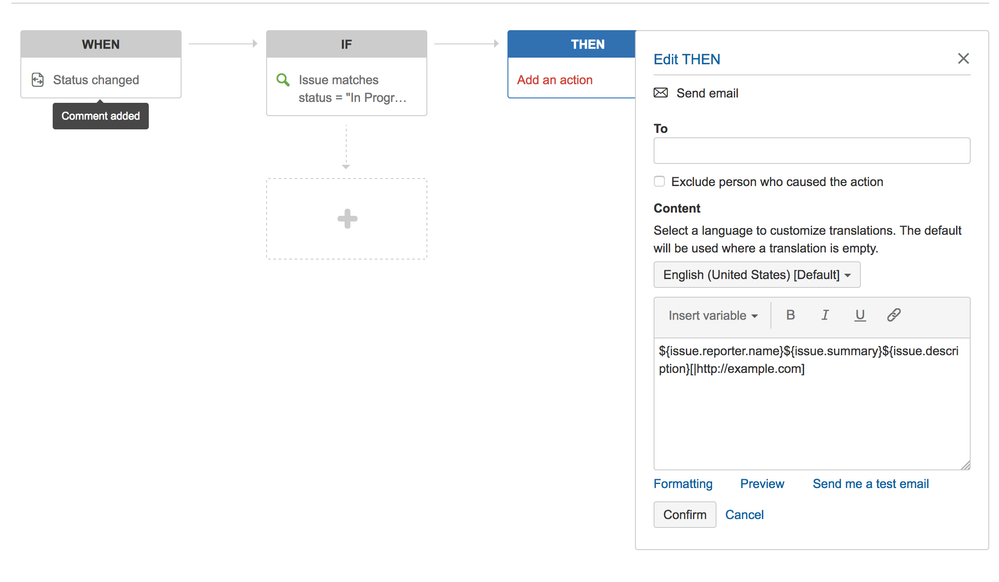Viewport: 999px width, 582px height.
Task: Click Send me a test email
Action: point(870,484)
